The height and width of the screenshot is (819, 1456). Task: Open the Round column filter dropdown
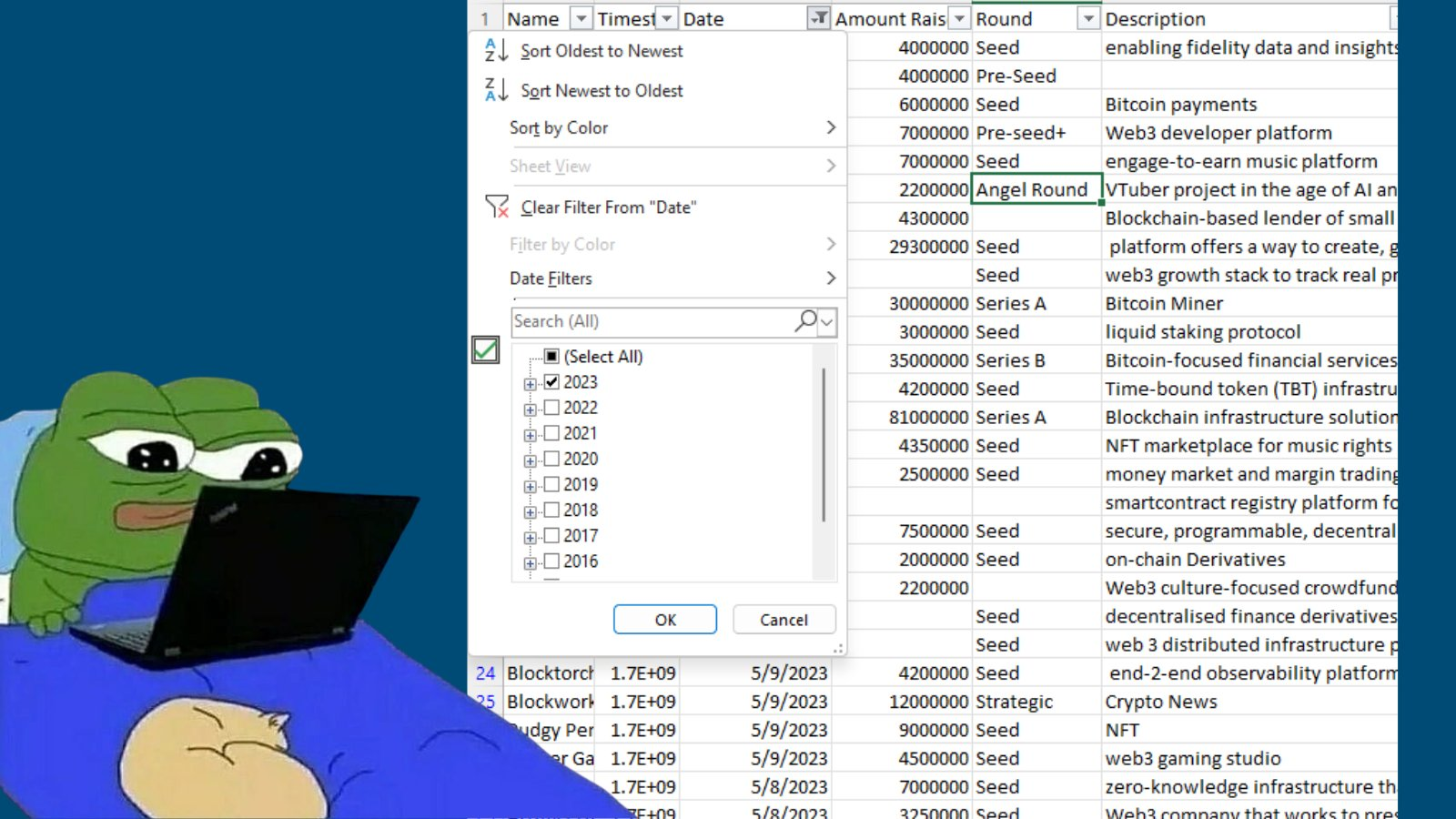(1087, 18)
